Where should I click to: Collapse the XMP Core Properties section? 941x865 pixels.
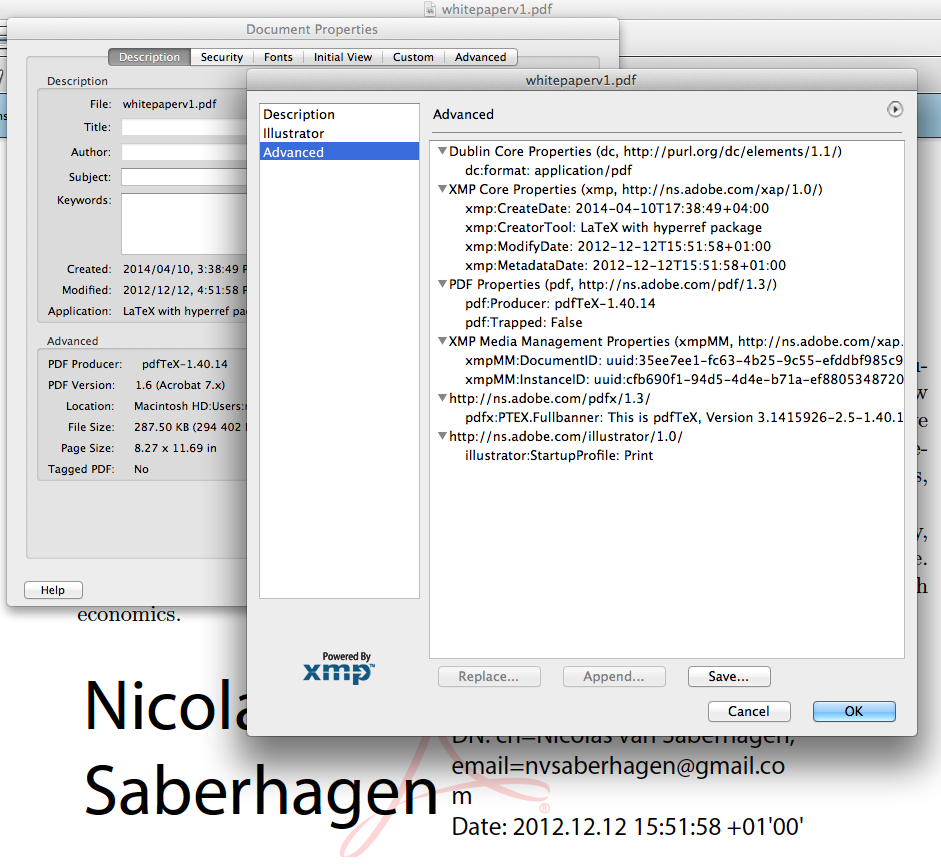tap(442, 189)
